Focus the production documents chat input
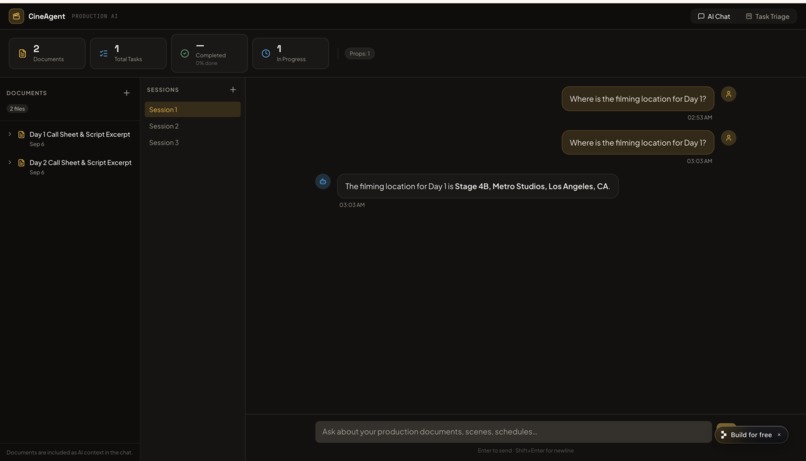 tap(513, 432)
